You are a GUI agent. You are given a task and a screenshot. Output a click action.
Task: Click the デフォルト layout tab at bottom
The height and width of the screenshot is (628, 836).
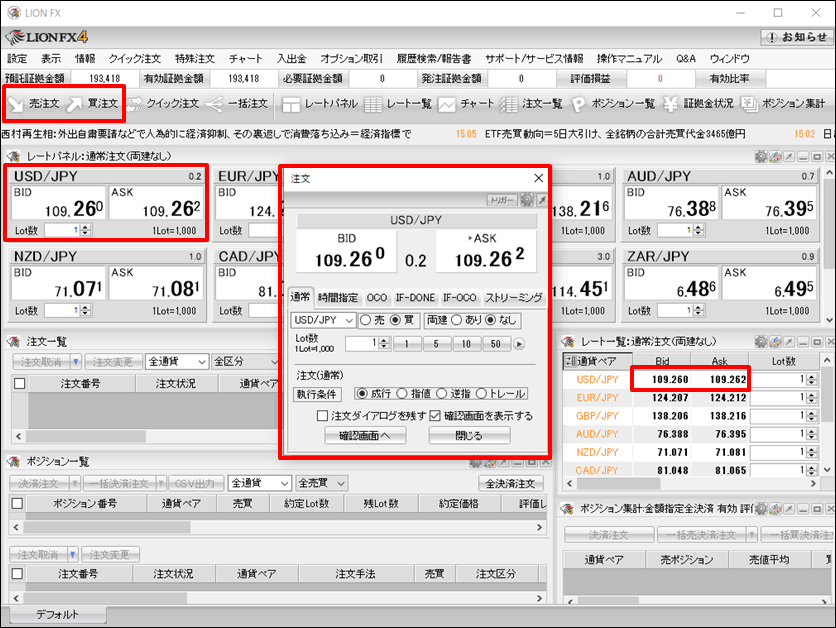pyautogui.click(x=57, y=615)
